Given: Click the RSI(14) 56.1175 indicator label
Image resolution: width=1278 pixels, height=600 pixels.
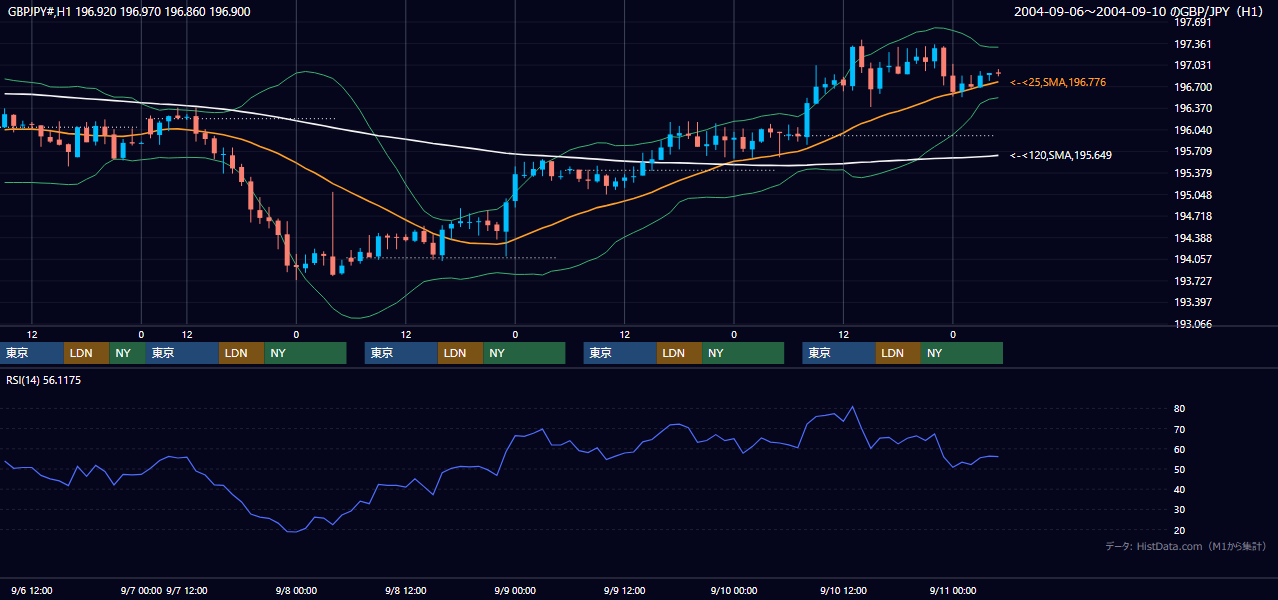Looking at the screenshot, I should coord(44,380).
